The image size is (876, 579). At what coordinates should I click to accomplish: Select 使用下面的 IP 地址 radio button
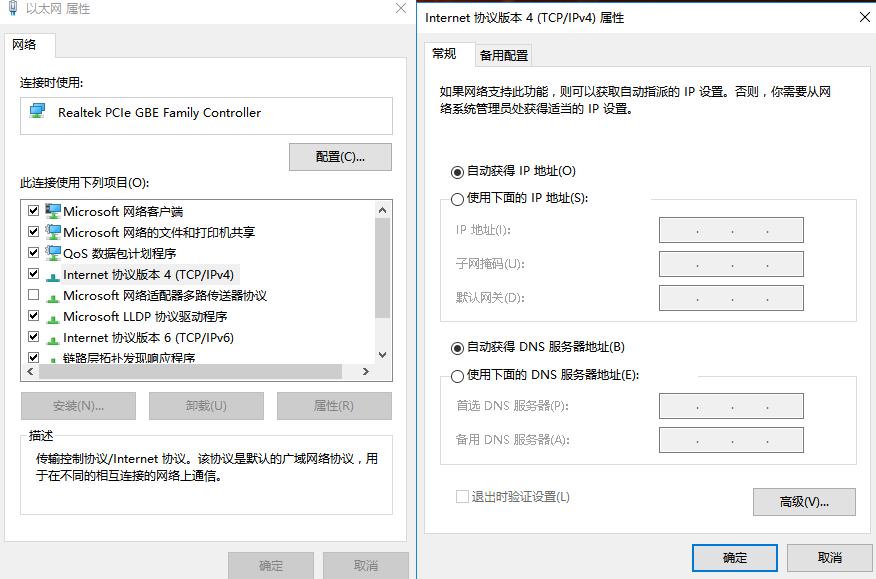(x=458, y=199)
